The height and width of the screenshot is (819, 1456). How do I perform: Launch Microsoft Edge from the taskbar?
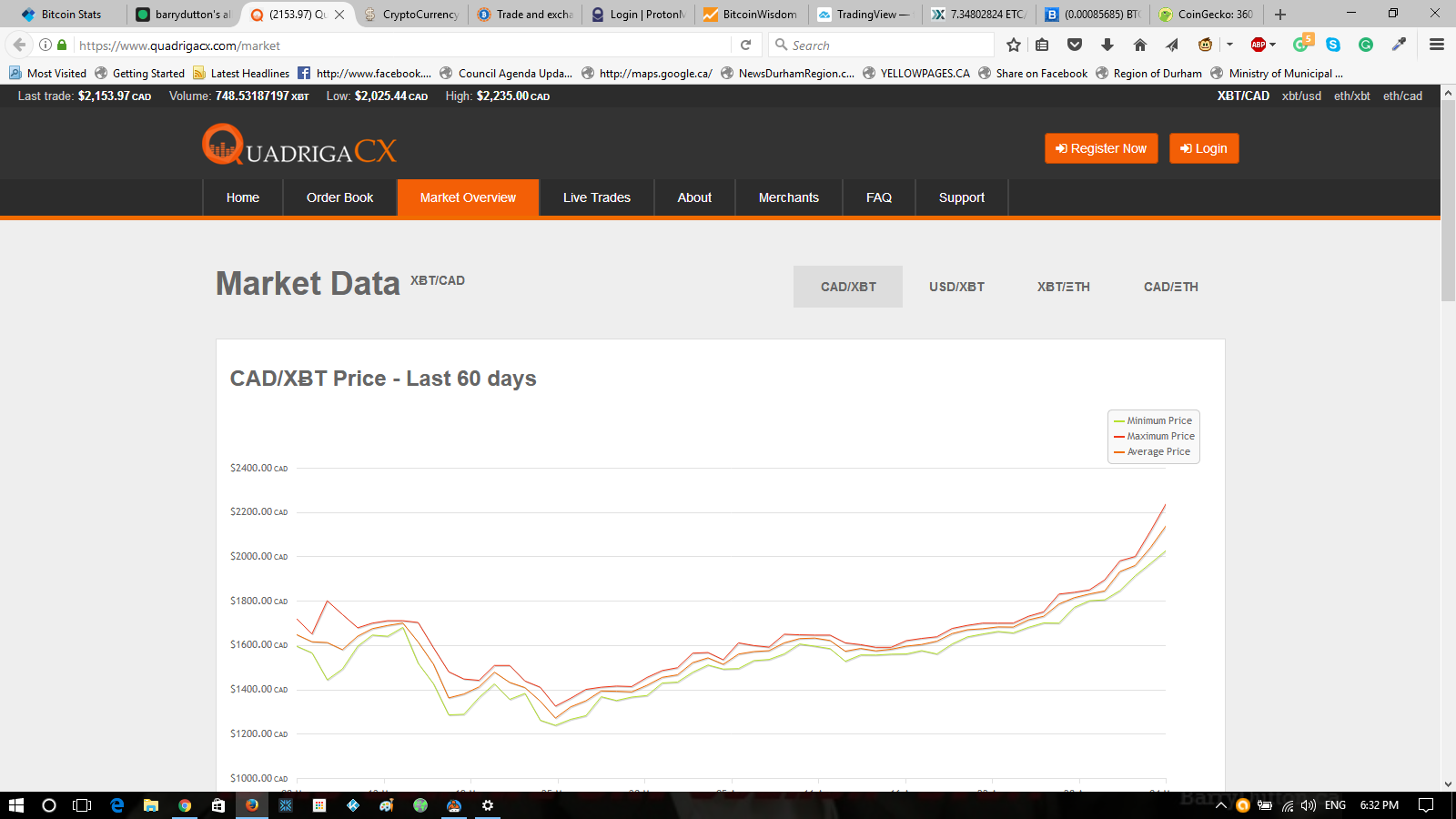(116, 805)
